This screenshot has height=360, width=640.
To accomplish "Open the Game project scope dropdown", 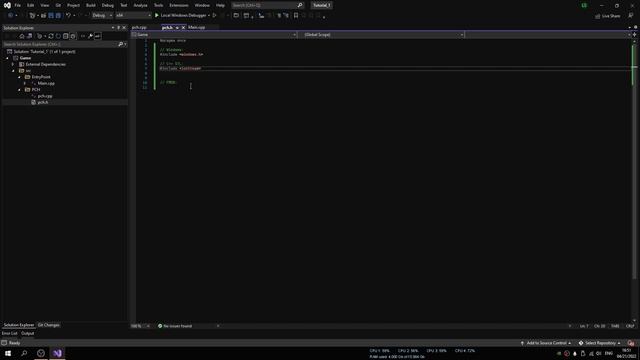I will [214, 35].
